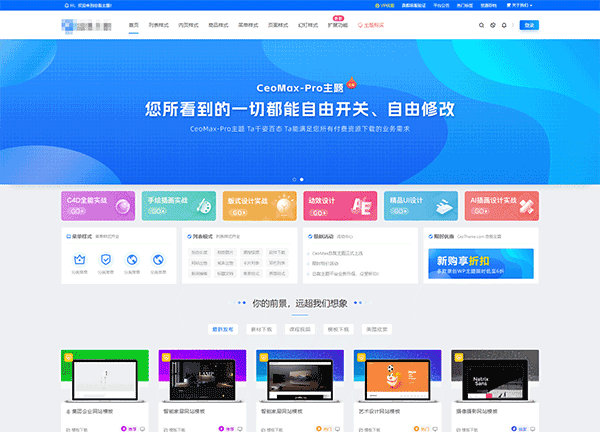Click GO button on C4D全能实战 card
This screenshot has width=600, height=432.
[77, 211]
